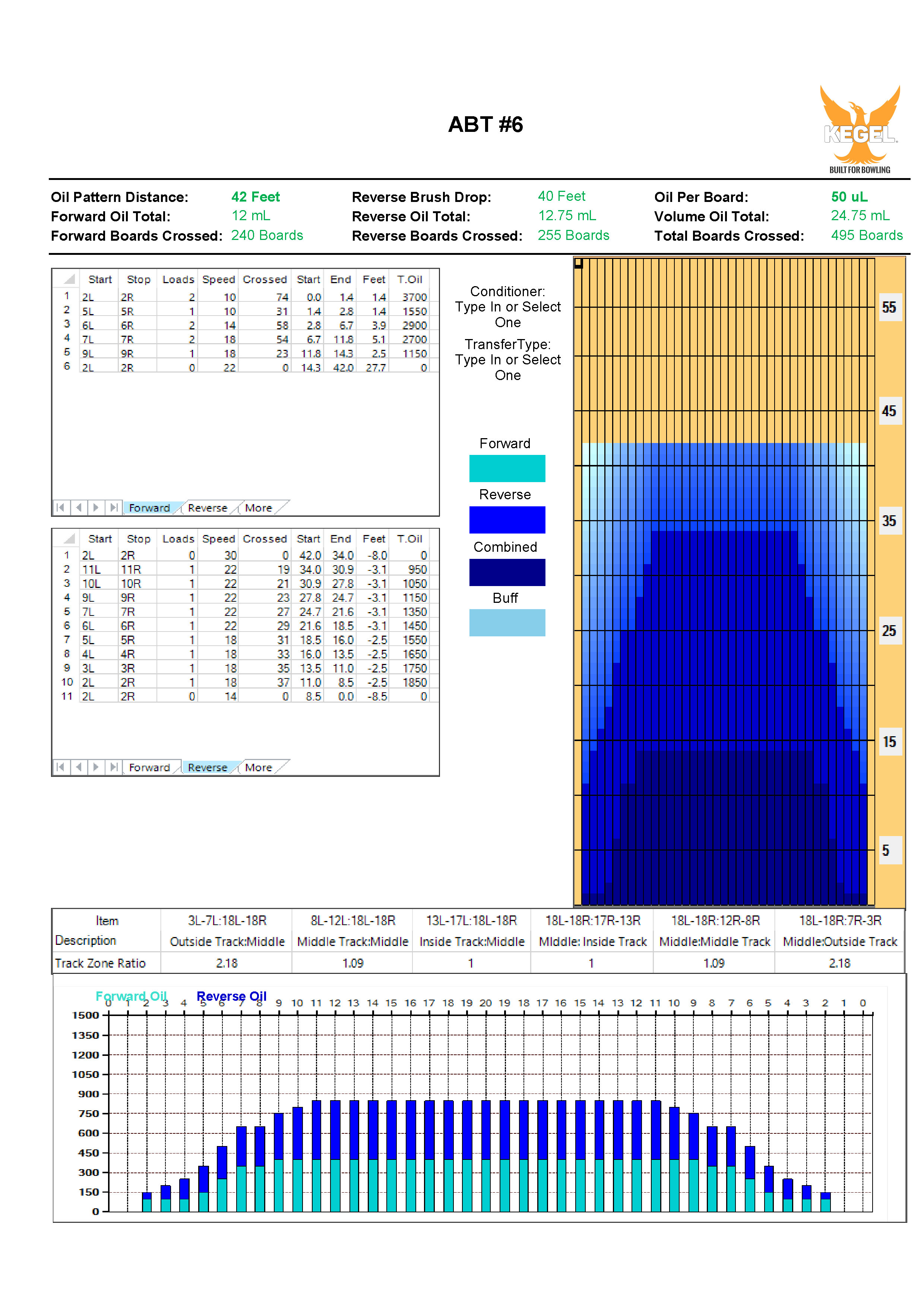Click previous-sheet arrow in upper table navigator
This screenshot has width=924, height=1307.
pos(79,507)
